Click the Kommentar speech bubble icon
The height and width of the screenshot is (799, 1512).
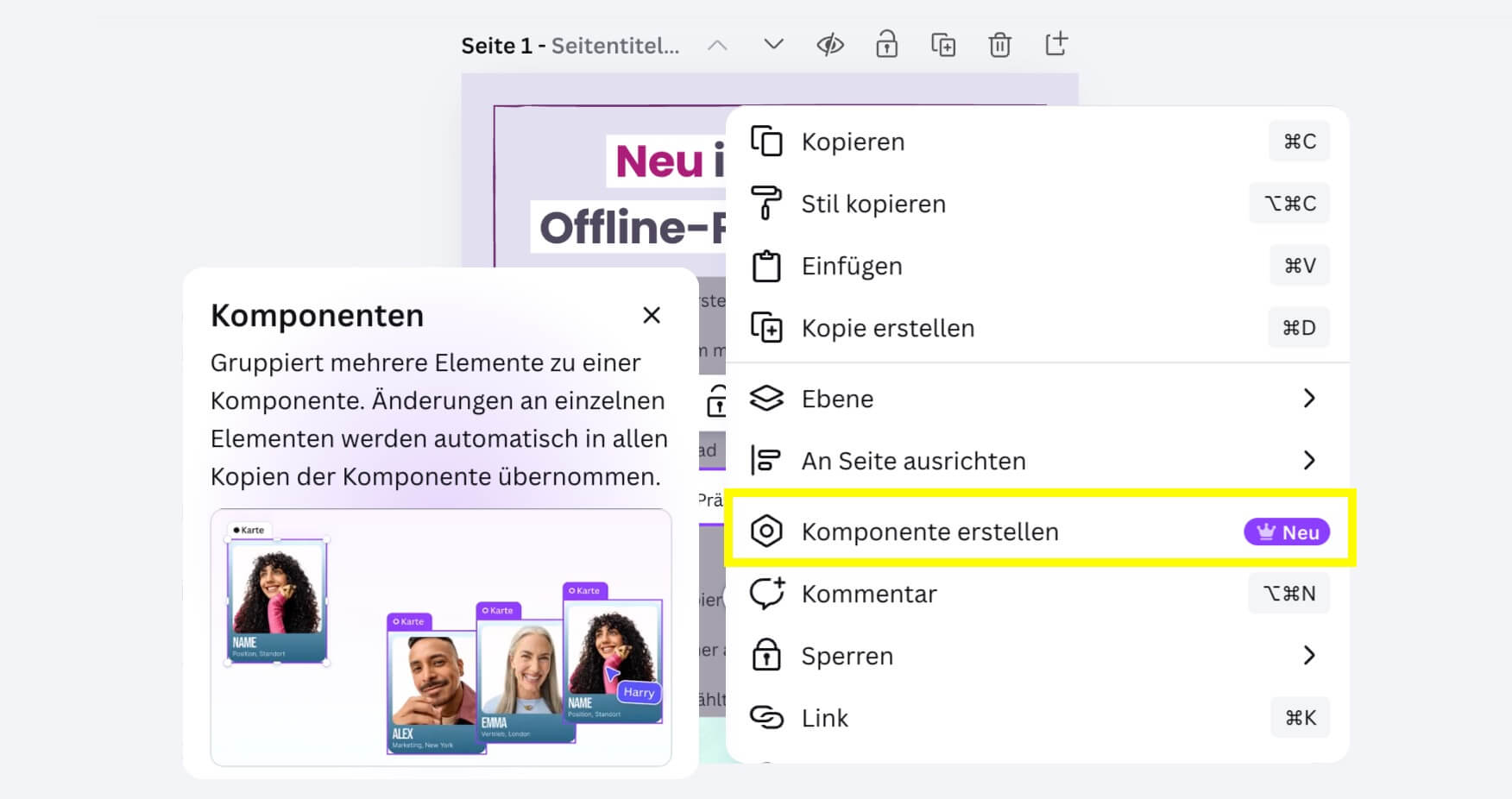[766, 594]
